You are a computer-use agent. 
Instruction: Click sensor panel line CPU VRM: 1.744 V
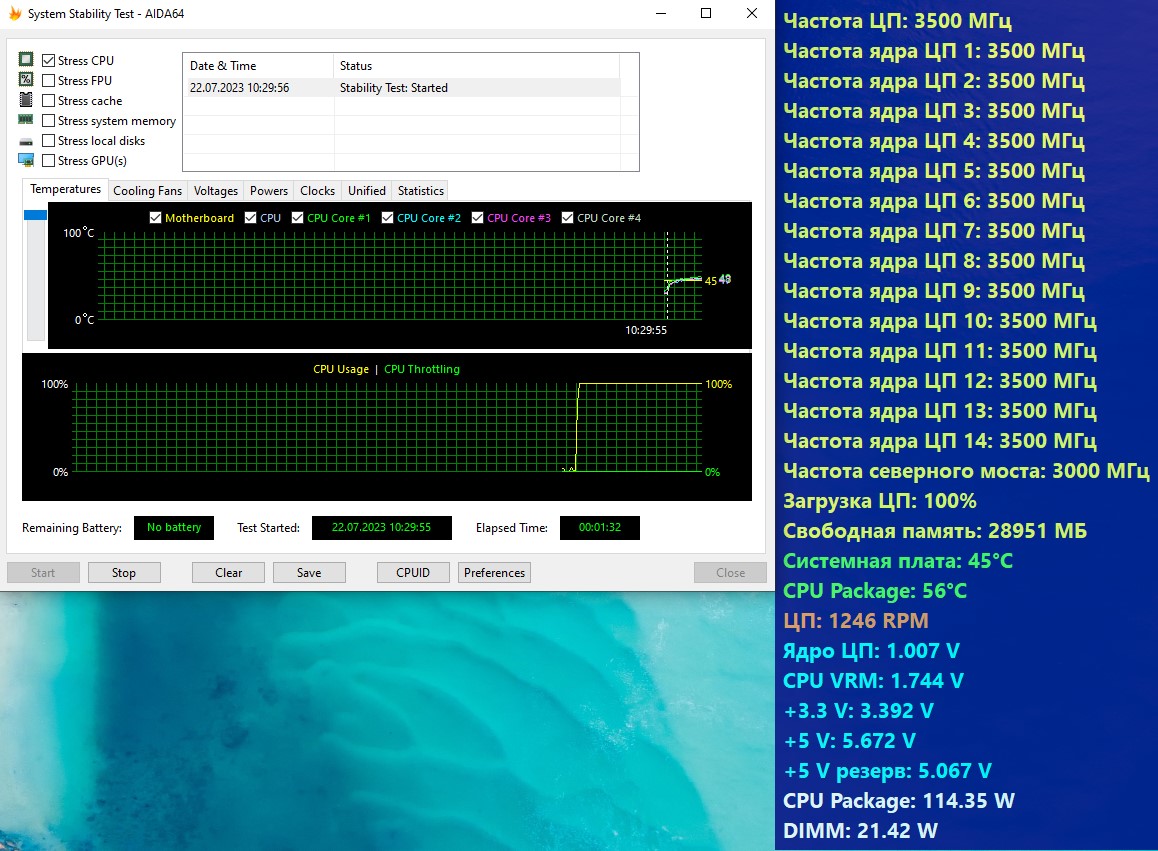click(x=874, y=681)
